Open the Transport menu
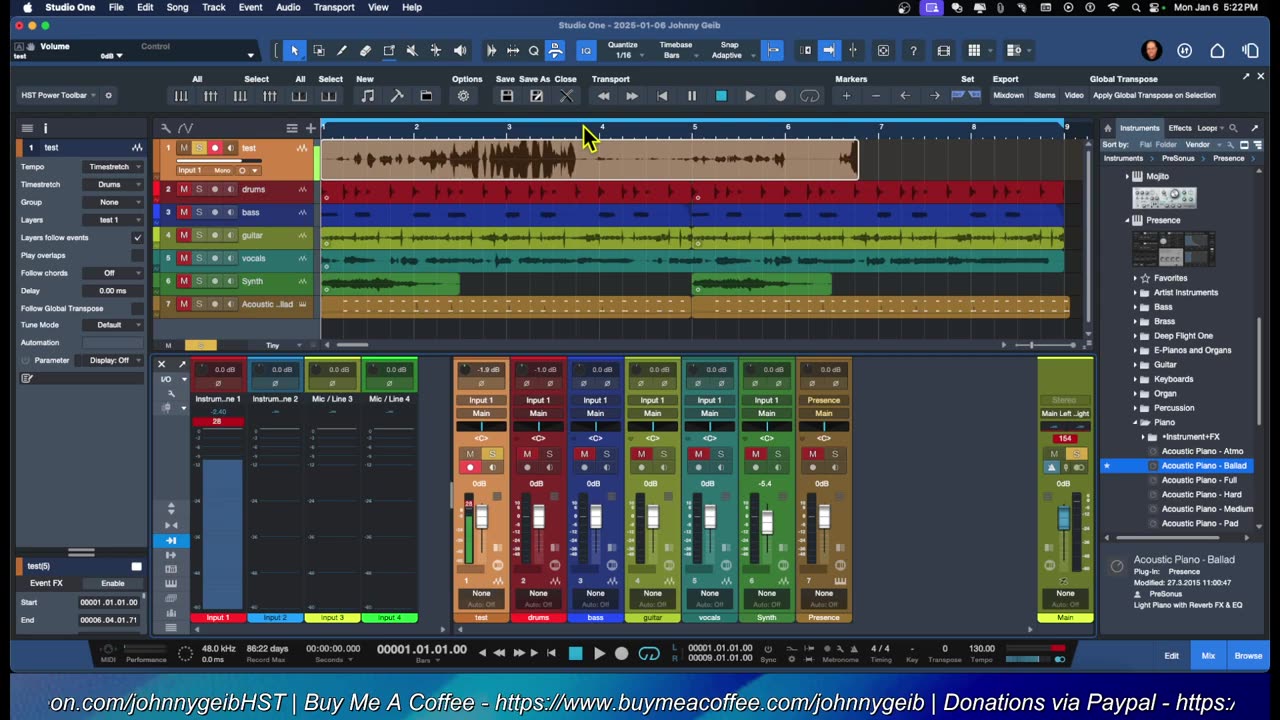The width and height of the screenshot is (1280, 720). pyautogui.click(x=334, y=7)
